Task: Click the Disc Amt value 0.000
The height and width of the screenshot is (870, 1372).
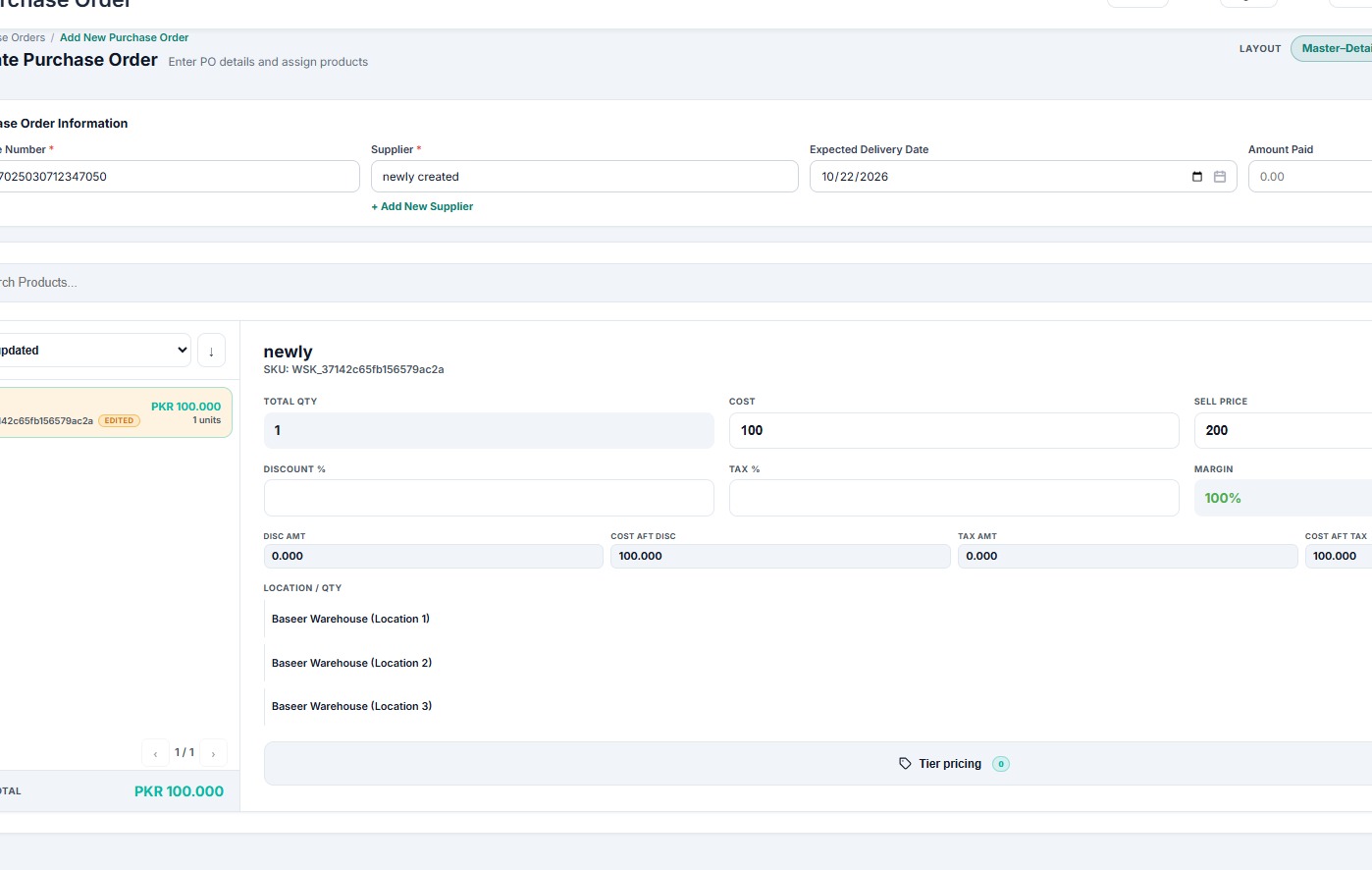Action: 434,556
